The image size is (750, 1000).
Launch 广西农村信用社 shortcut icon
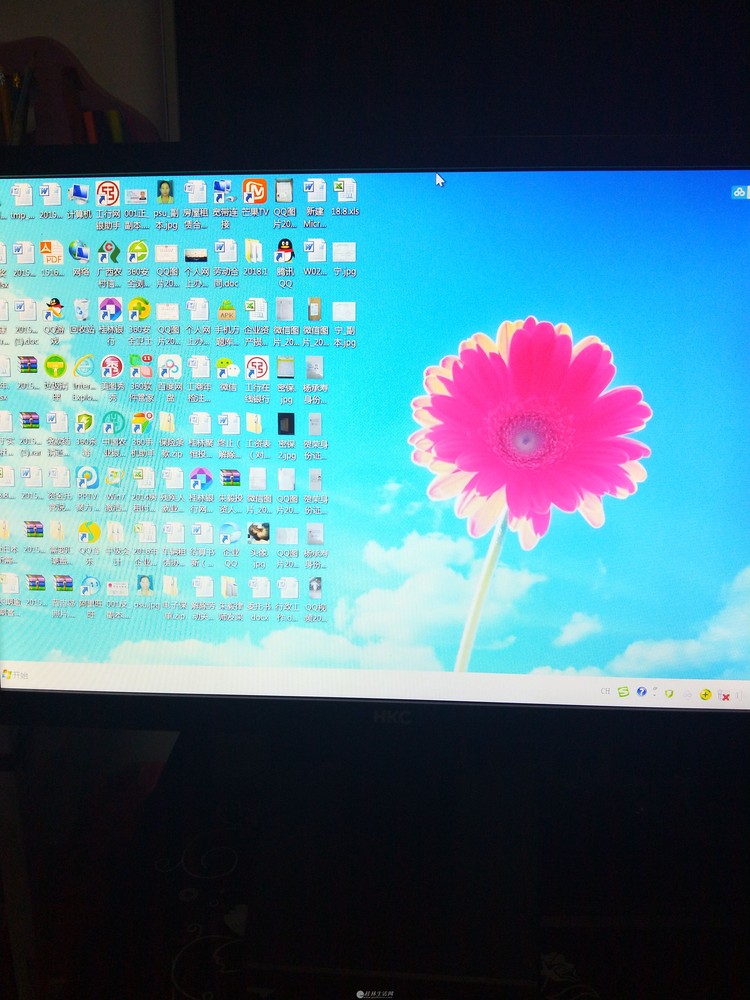click(108, 265)
